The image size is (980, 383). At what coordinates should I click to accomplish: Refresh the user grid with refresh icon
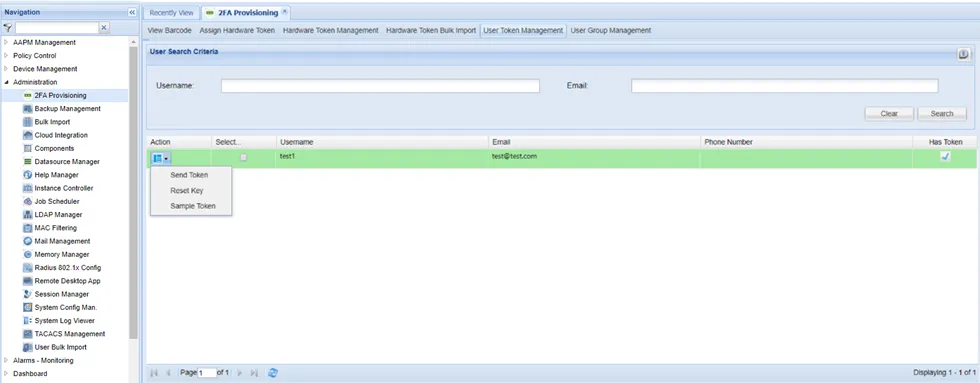(x=273, y=372)
